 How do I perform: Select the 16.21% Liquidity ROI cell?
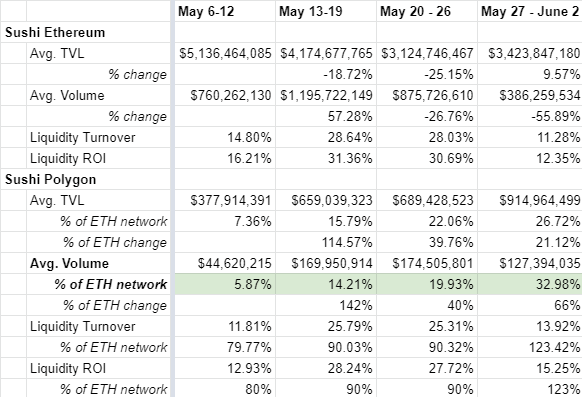pos(224,158)
